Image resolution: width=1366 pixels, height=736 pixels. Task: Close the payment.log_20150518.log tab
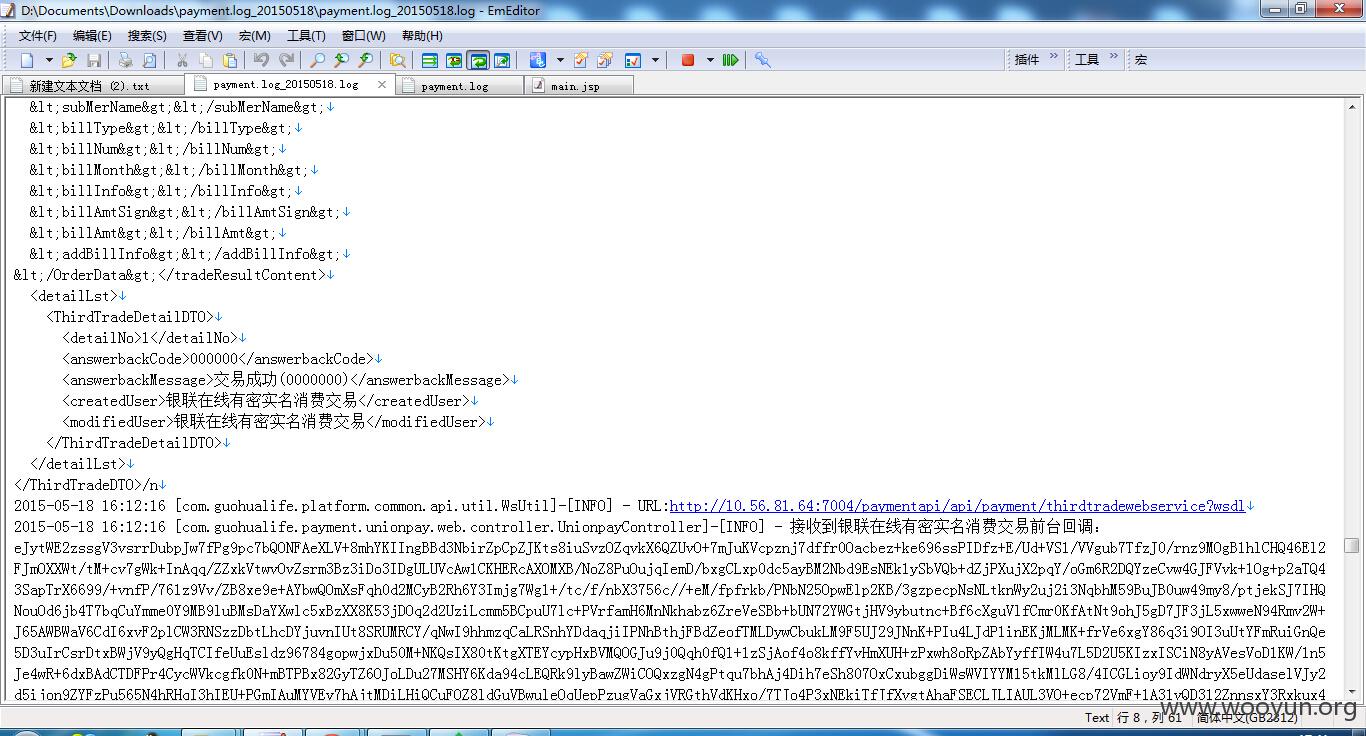[x=382, y=85]
